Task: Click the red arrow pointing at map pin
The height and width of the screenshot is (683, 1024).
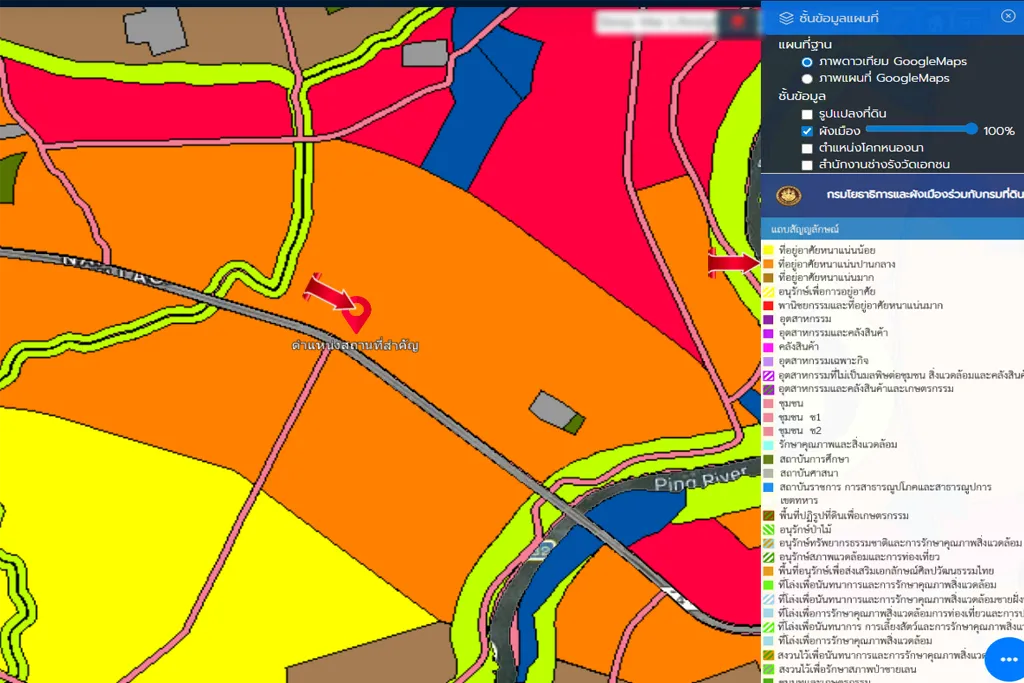Action: click(328, 291)
